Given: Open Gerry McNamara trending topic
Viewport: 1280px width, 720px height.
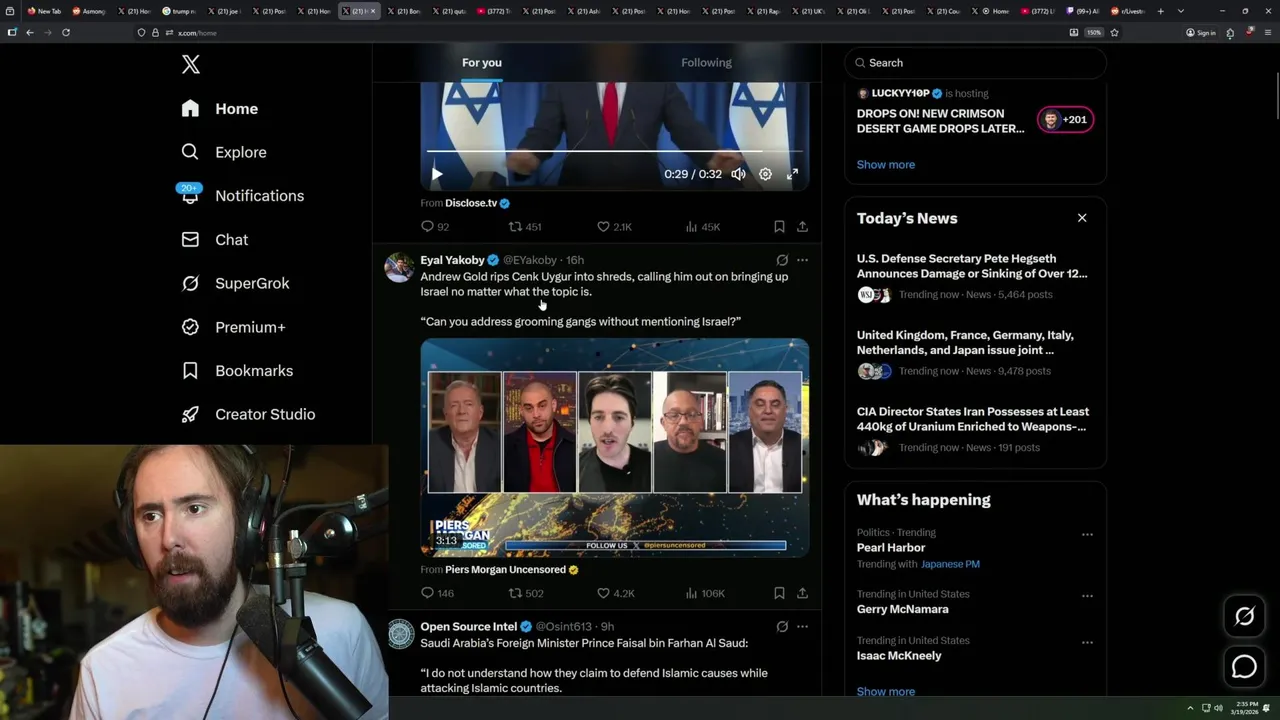Looking at the screenshot, I should click(x=902, y=609).
